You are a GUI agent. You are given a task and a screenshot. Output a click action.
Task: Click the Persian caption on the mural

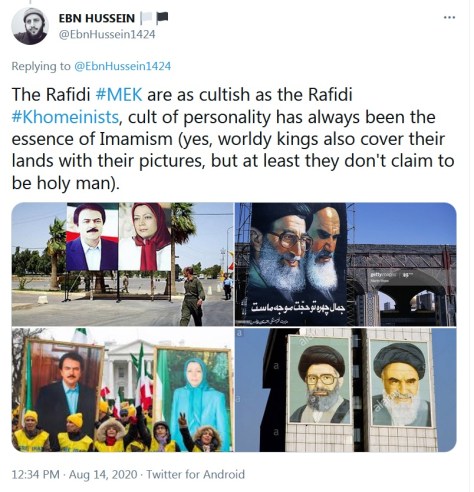tap(298, 307)
